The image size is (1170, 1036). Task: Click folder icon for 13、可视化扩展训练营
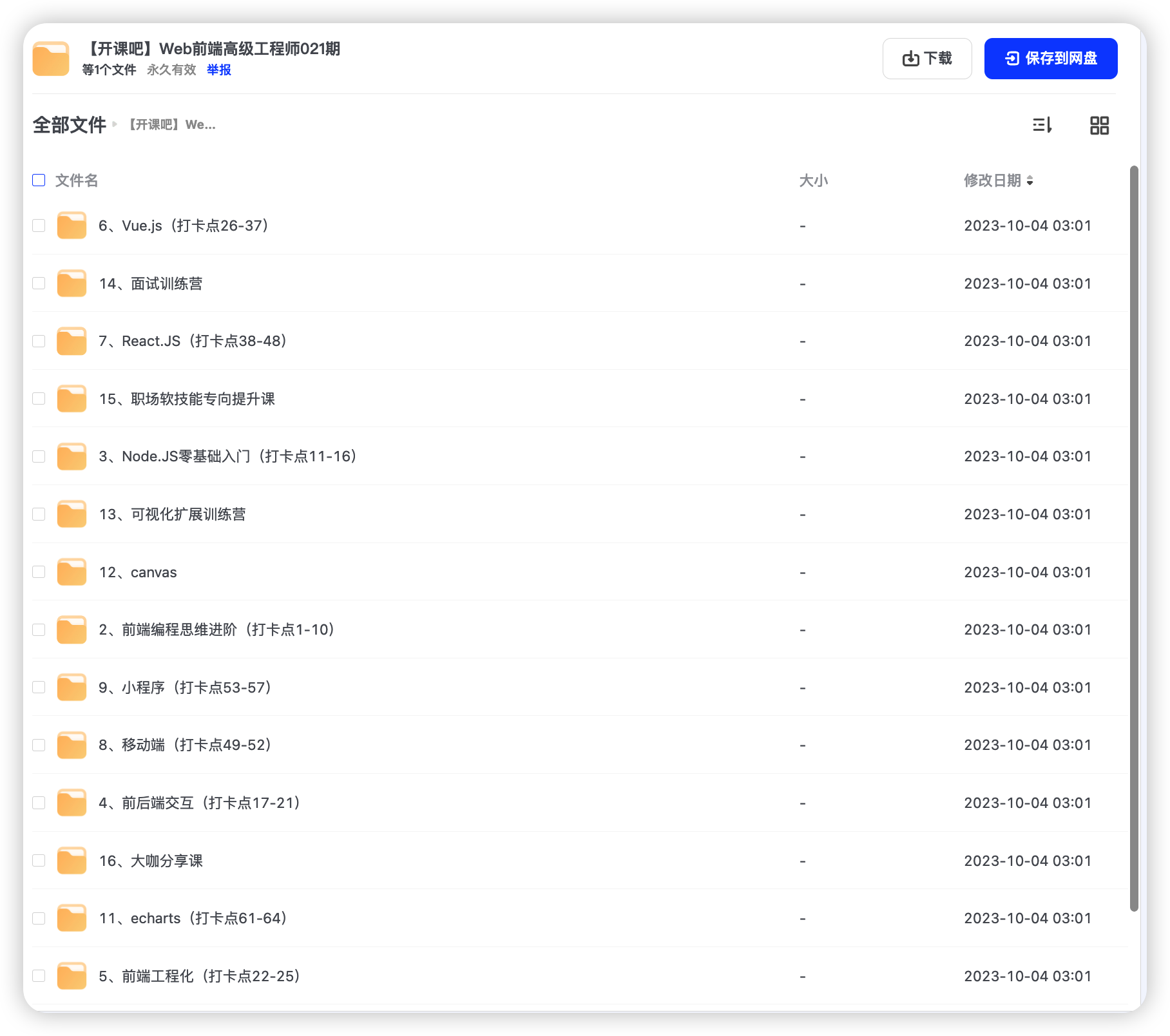72,514
